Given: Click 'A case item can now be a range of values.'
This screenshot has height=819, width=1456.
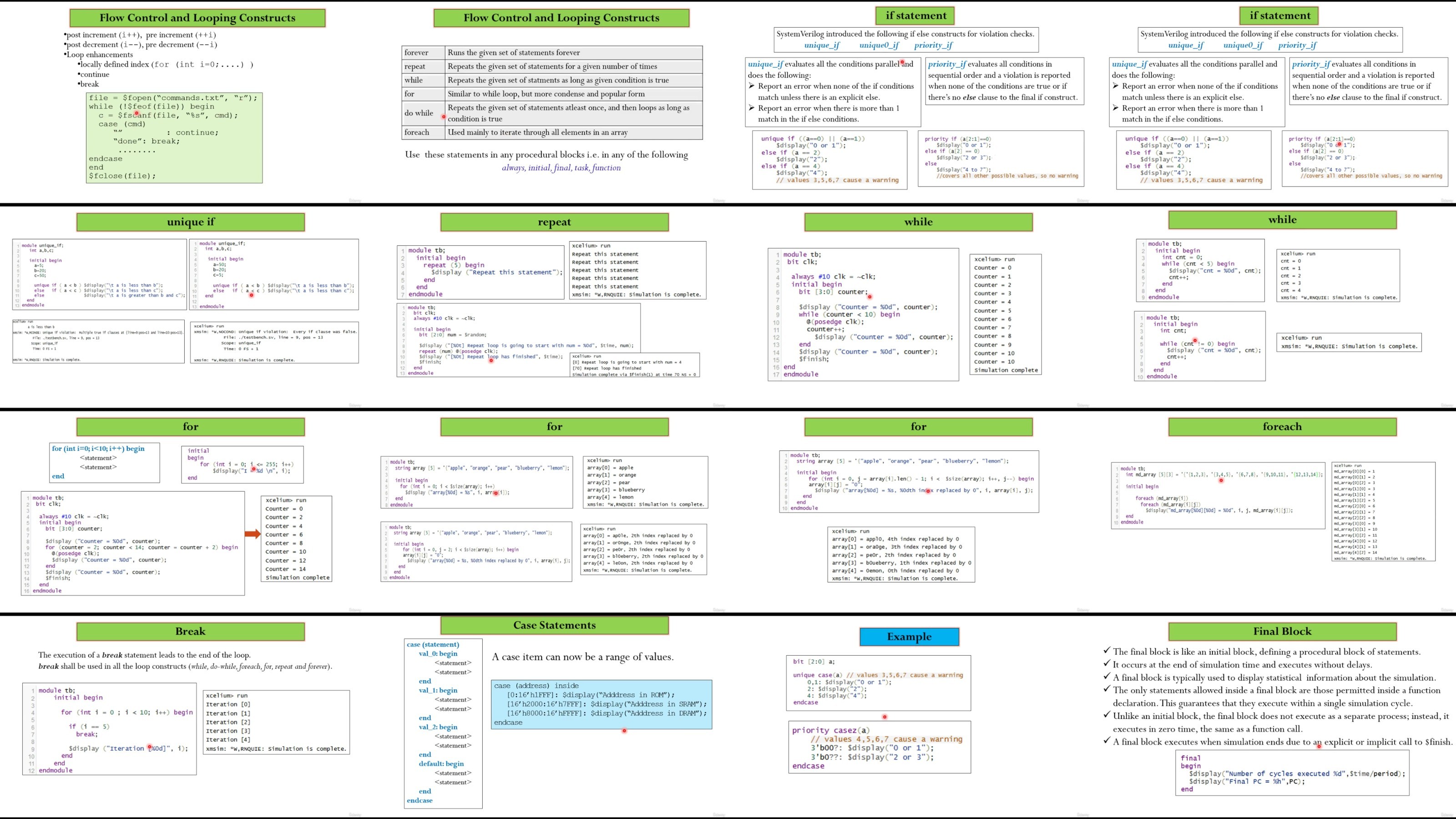Looking at the screenshot, I should [x=582, y=657].
